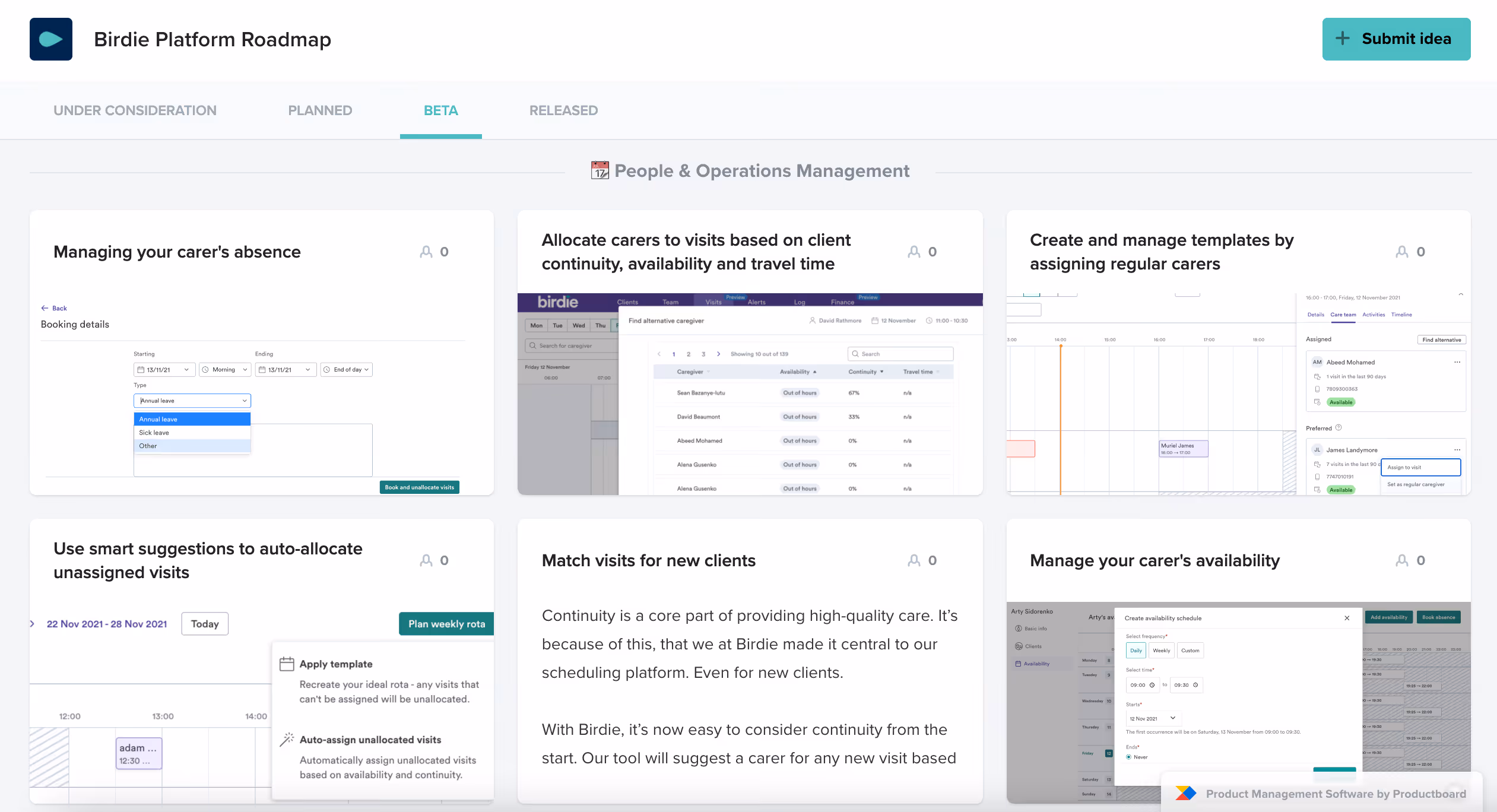Switch to the Planned tab

coord(320,110)
